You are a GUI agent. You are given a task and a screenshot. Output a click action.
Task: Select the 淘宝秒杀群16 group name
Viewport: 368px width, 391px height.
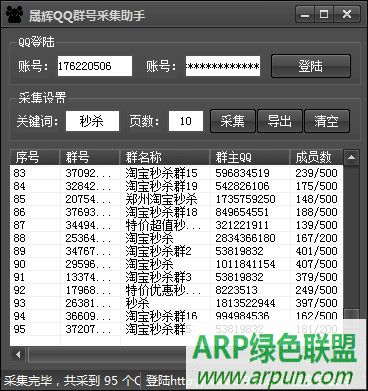click(x=161, y=316)
